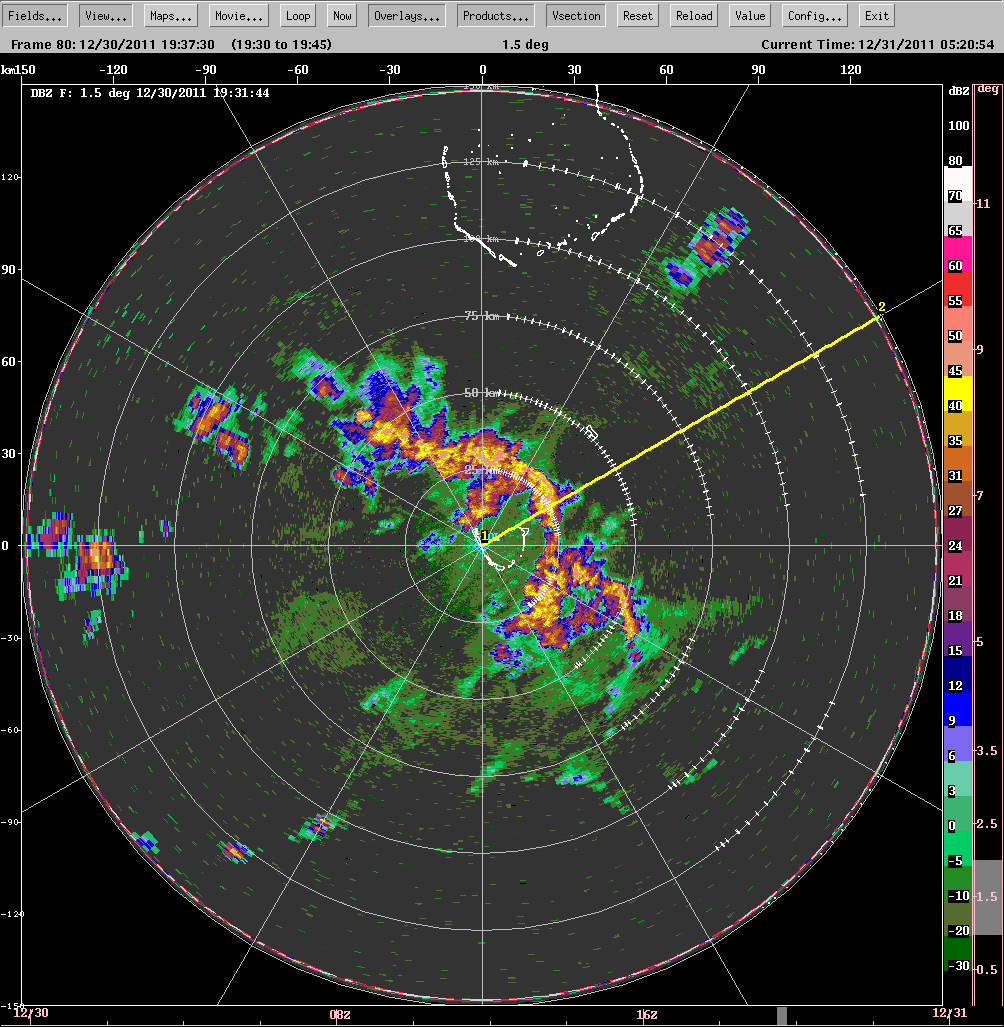Image resolution: width=1004 pixels, height=1027 pixels.
Task: Click the '125 km' range ring label
Action: (481, 162)
